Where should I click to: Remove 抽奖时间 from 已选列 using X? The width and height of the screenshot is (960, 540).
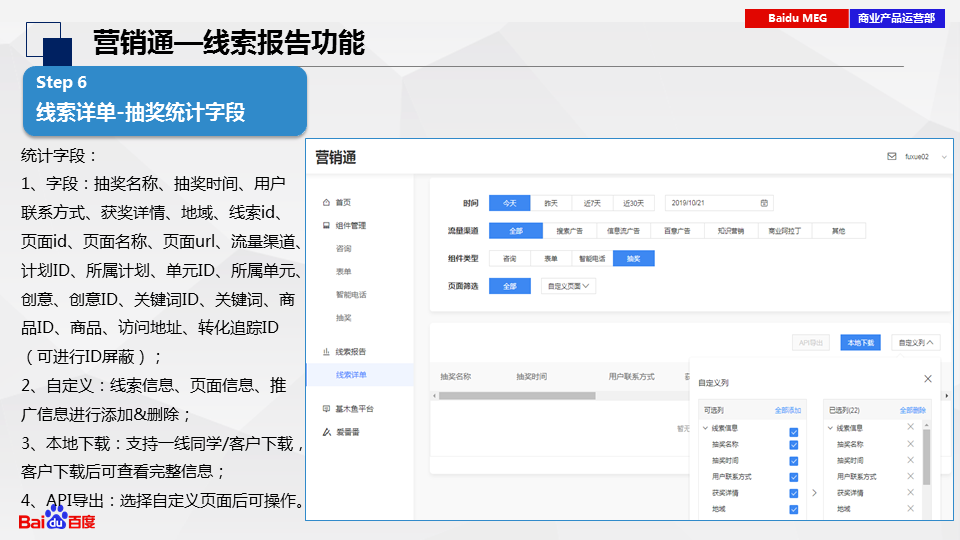910,460
